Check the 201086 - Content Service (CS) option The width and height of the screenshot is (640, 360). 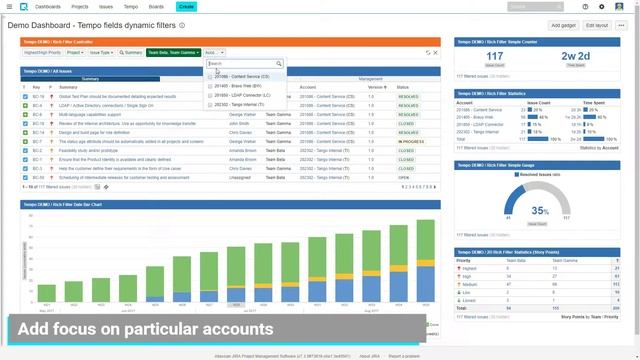[x=210, y=77]
